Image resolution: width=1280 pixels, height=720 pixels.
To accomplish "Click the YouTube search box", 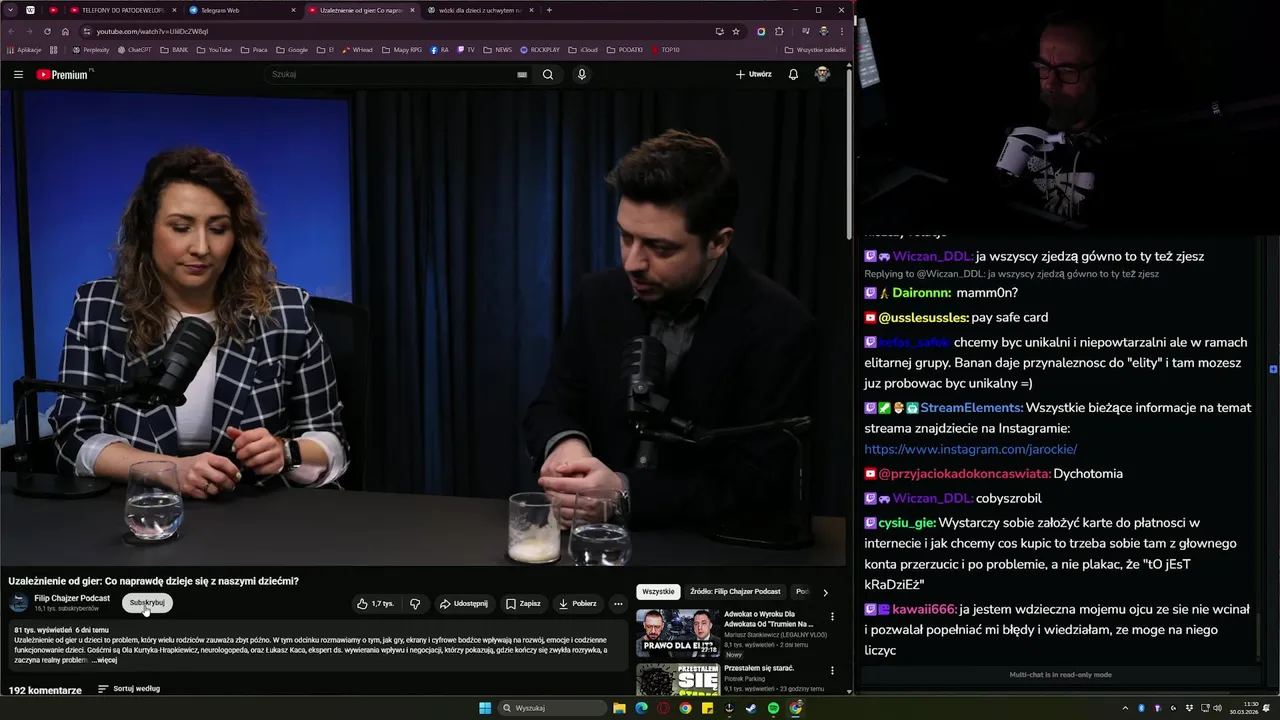I will 390,74.
